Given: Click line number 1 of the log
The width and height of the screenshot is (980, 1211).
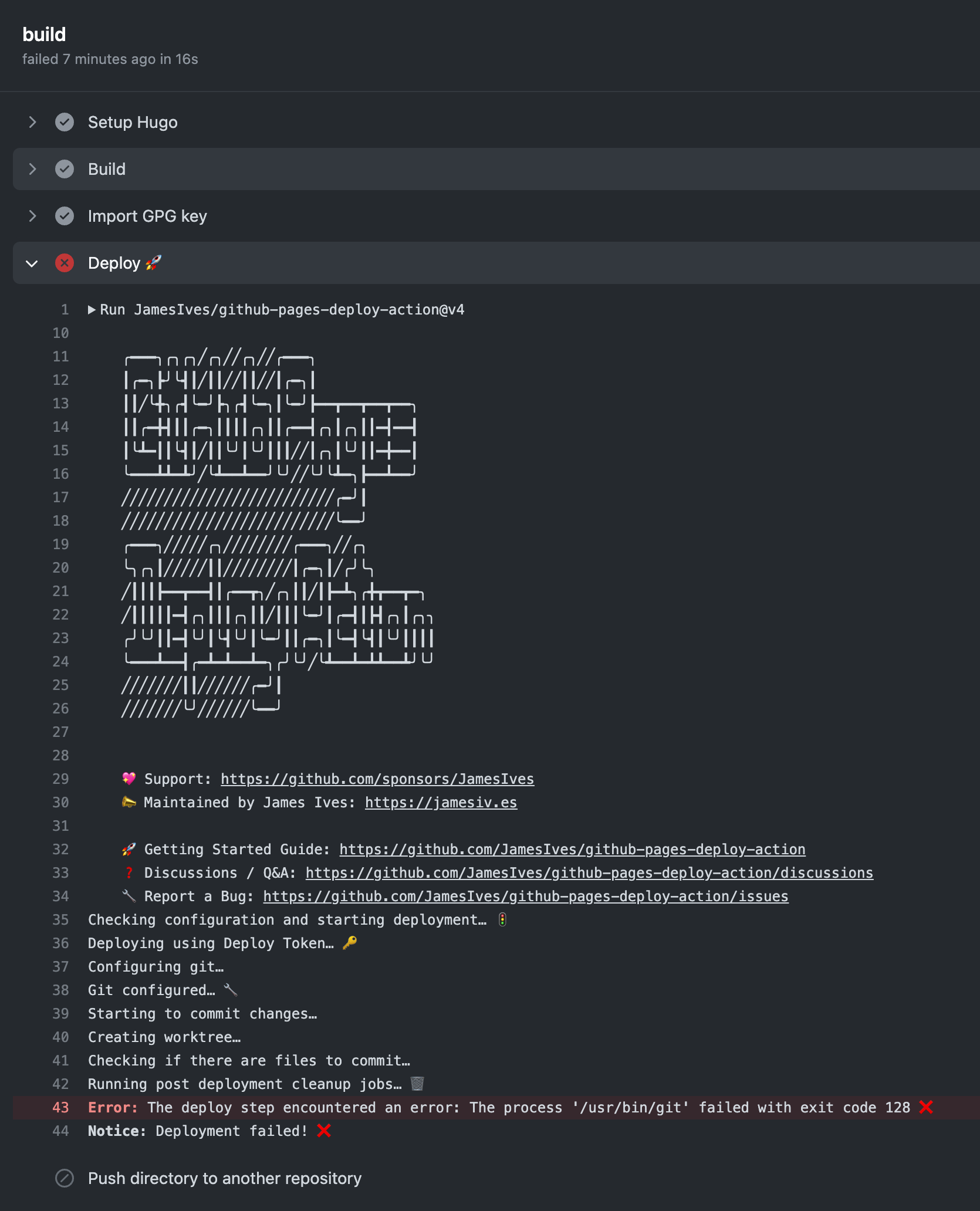Looking at the screenshot, I should (65, 309).
